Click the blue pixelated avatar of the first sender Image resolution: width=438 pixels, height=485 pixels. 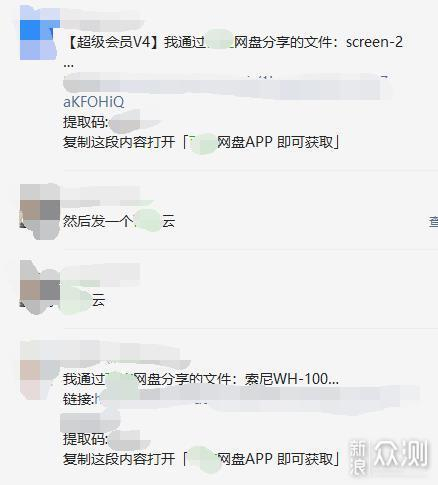[x=40, y=33]
